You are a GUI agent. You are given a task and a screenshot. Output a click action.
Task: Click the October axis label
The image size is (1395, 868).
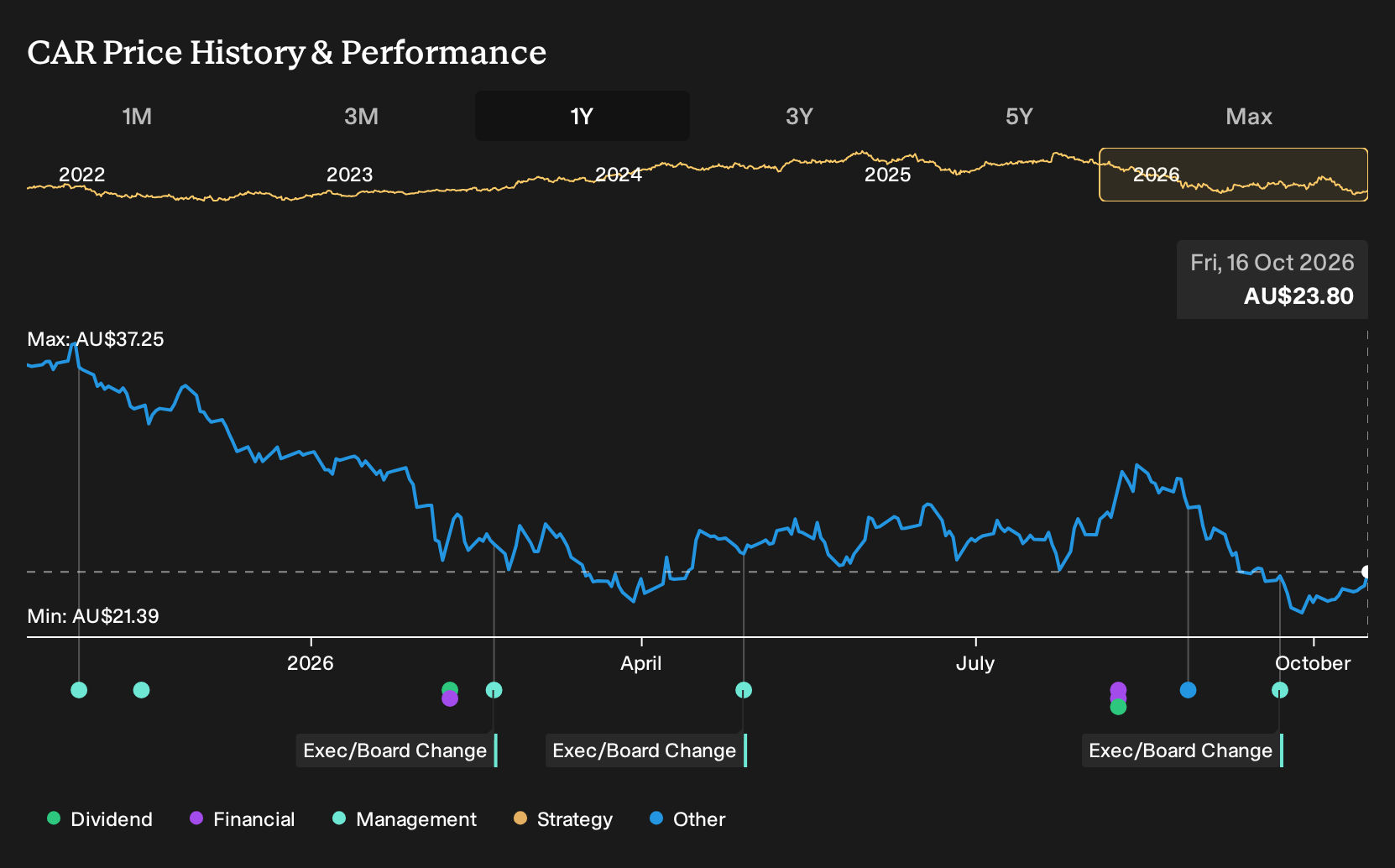click(x=1313, y=663)
